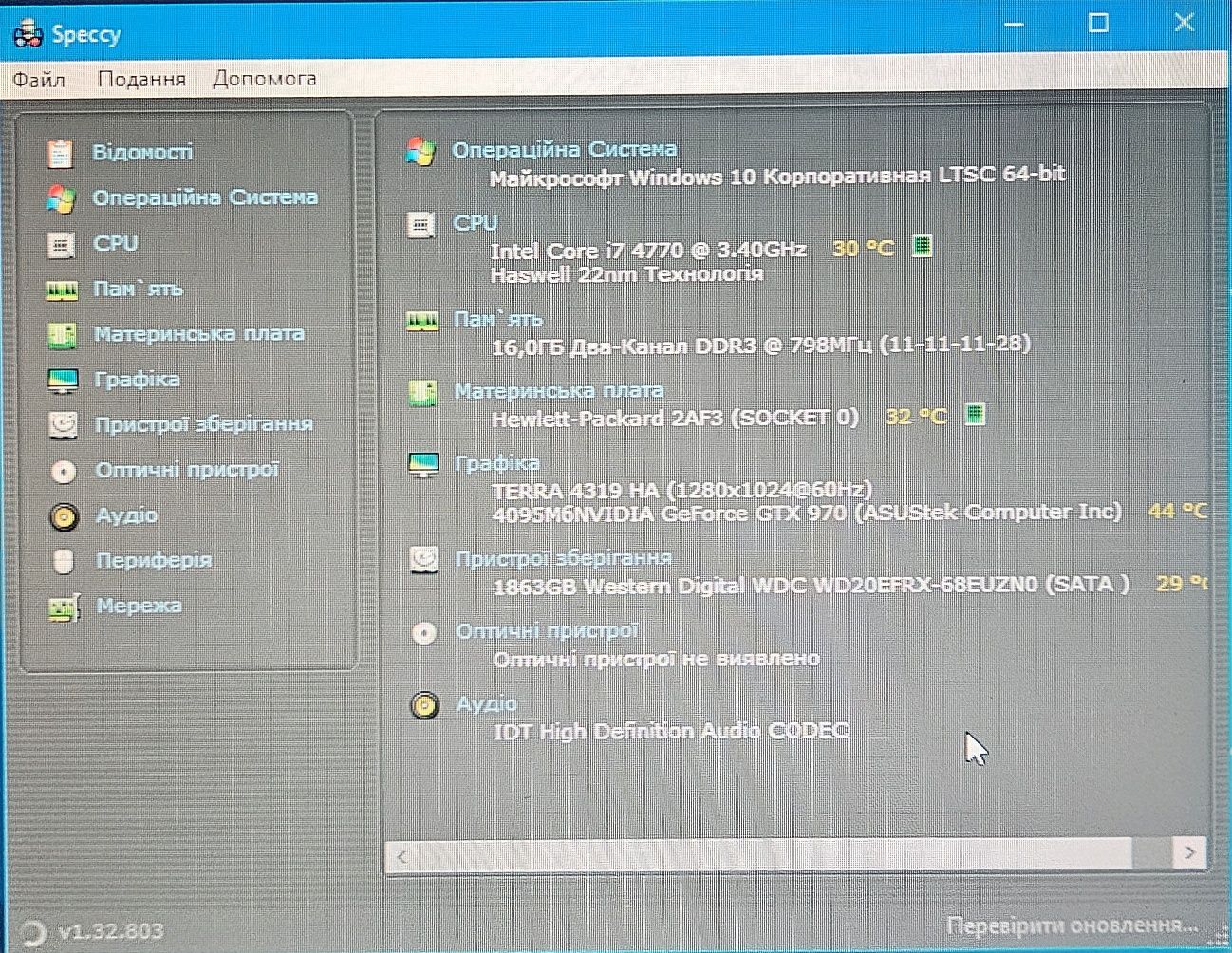Open the Аудіо heading link in summary
The height and width of the screenshot is (953, 1232).
pyautogui.click(x=487, y=704)
